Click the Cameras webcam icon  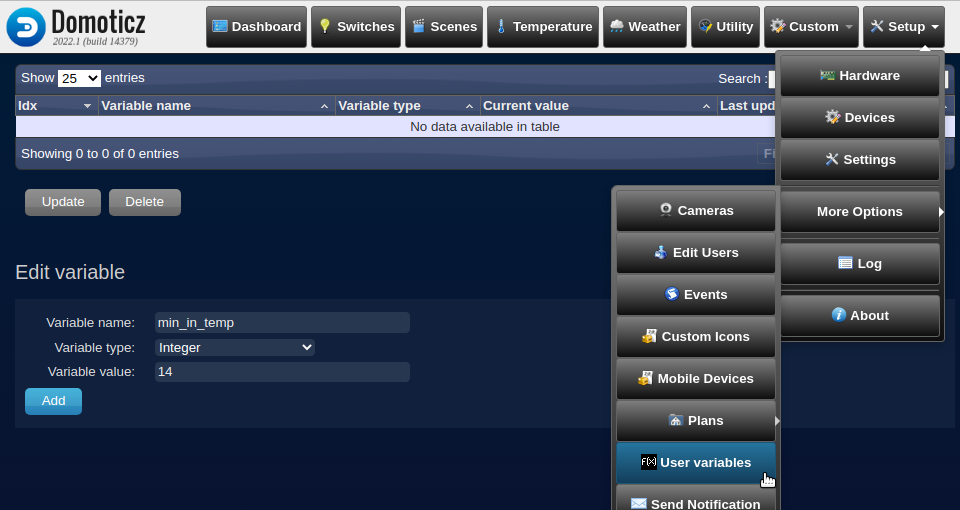pos(666,210)
